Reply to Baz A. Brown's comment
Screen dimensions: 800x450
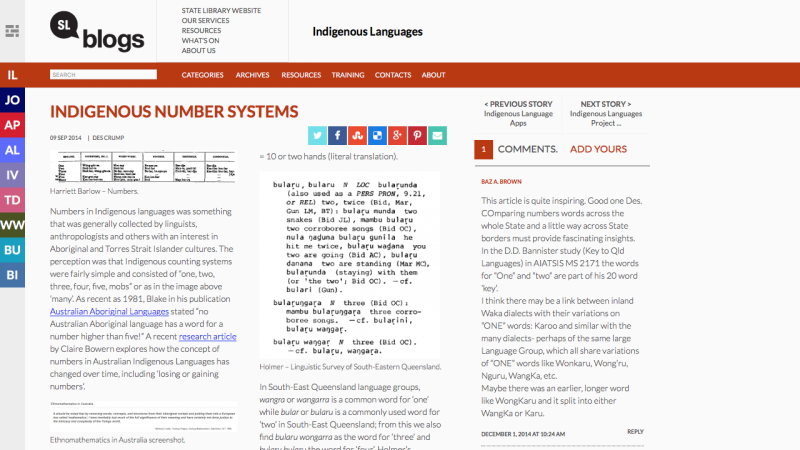[635, 432]
